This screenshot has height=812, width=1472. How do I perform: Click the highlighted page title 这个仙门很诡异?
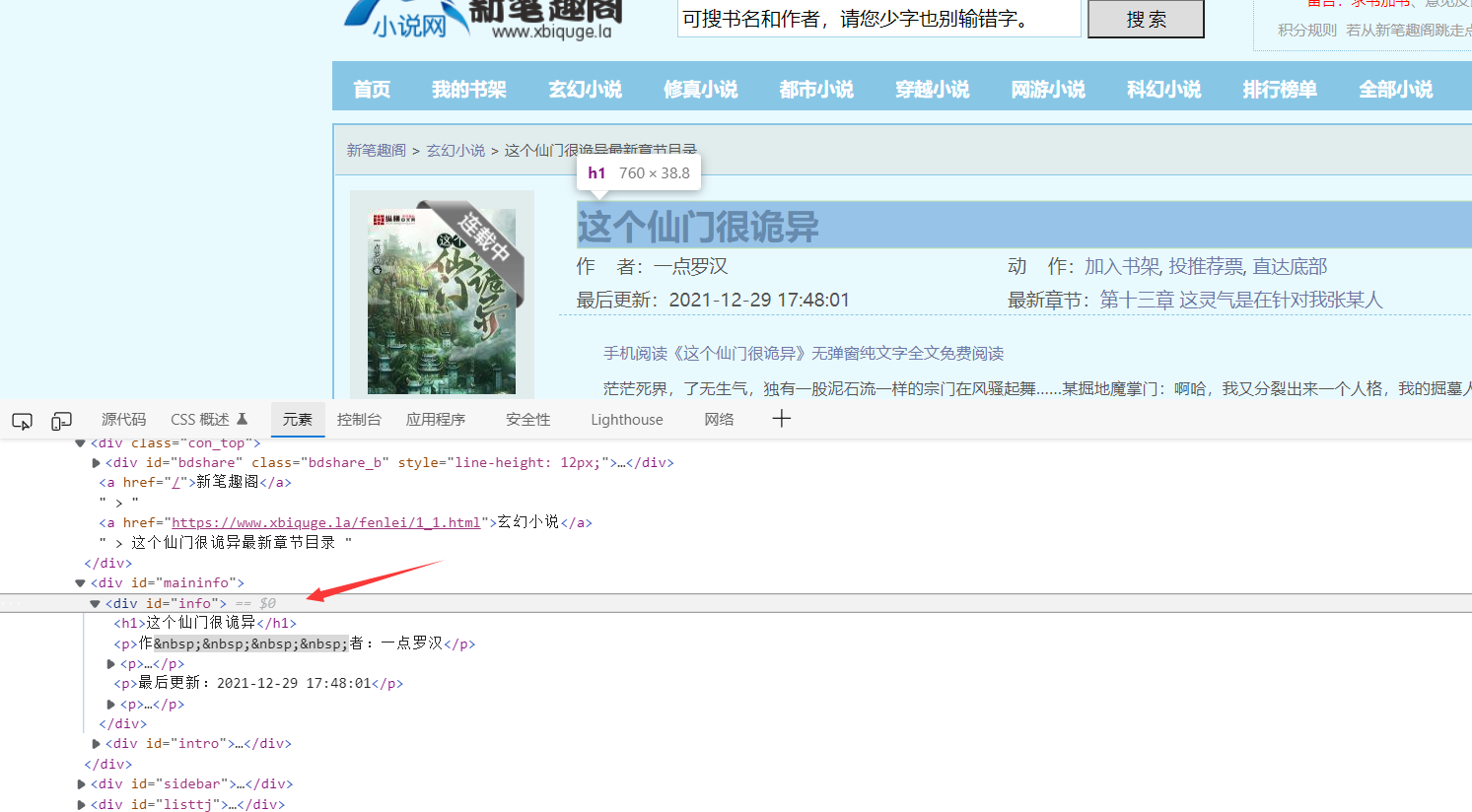(x=699, y=227)
